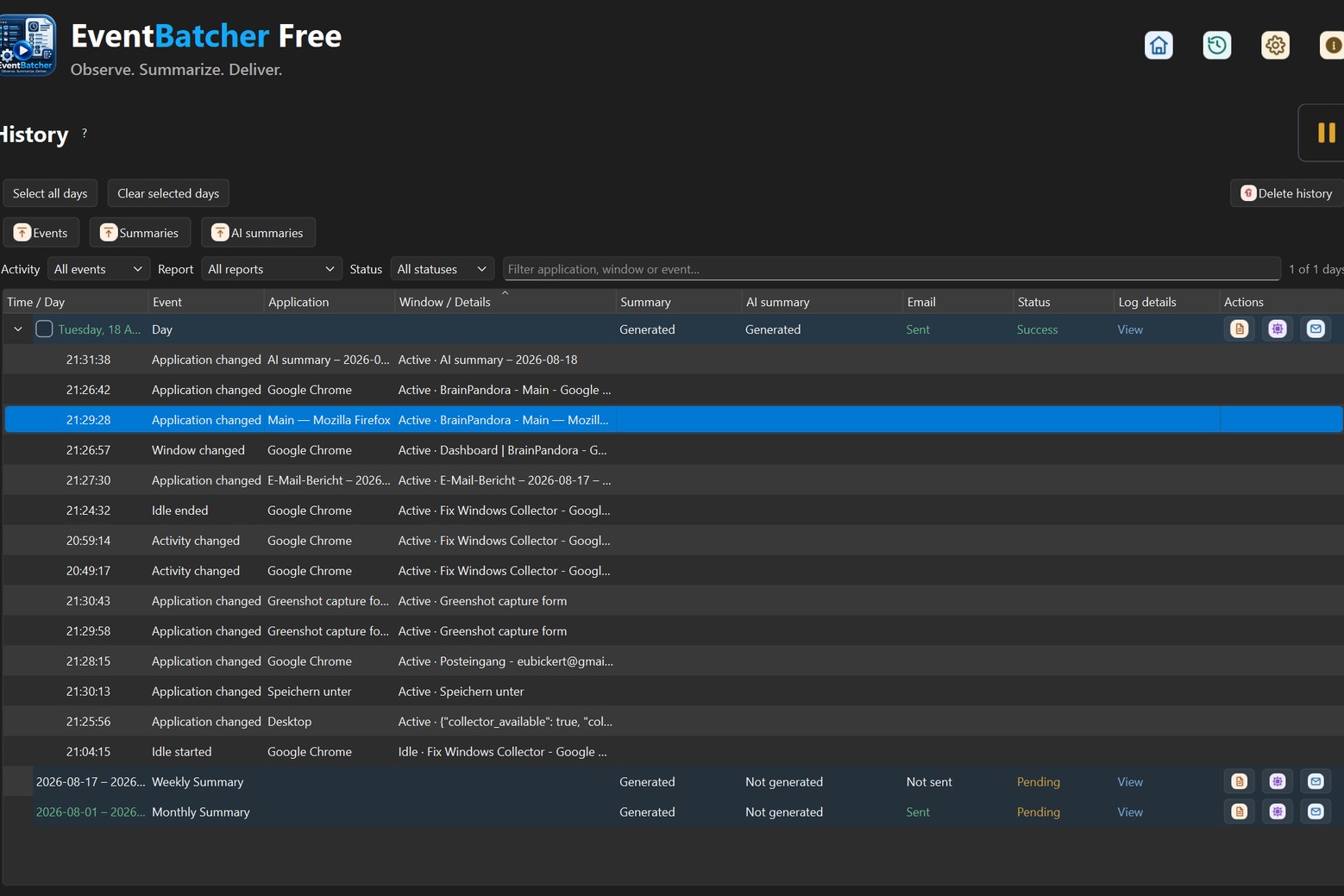Pause monitoring with the yellow pause button
This screenshot has width=1344, height=896.
point(1326,133)
